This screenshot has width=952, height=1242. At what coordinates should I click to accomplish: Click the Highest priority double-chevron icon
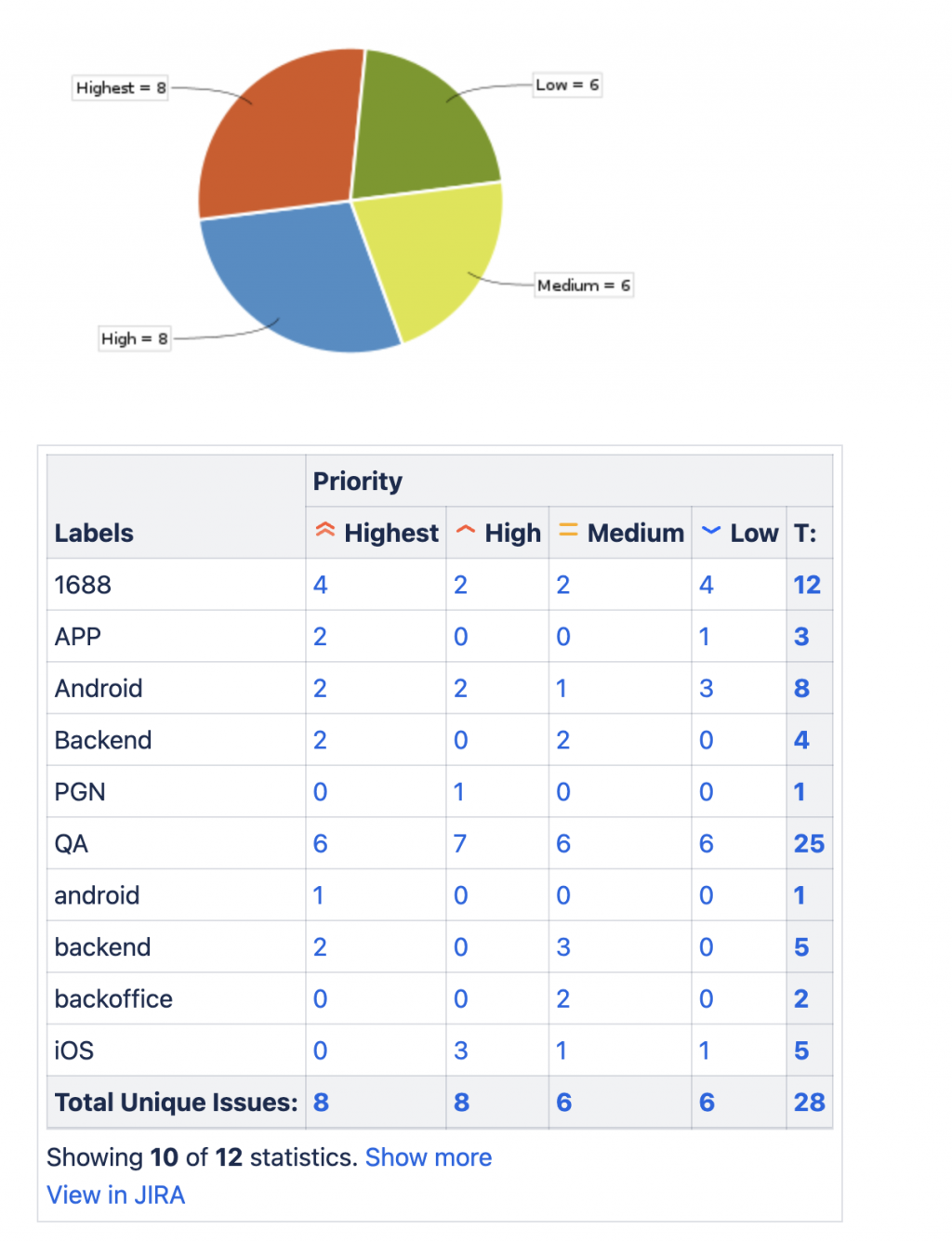(x=324, y=531)
